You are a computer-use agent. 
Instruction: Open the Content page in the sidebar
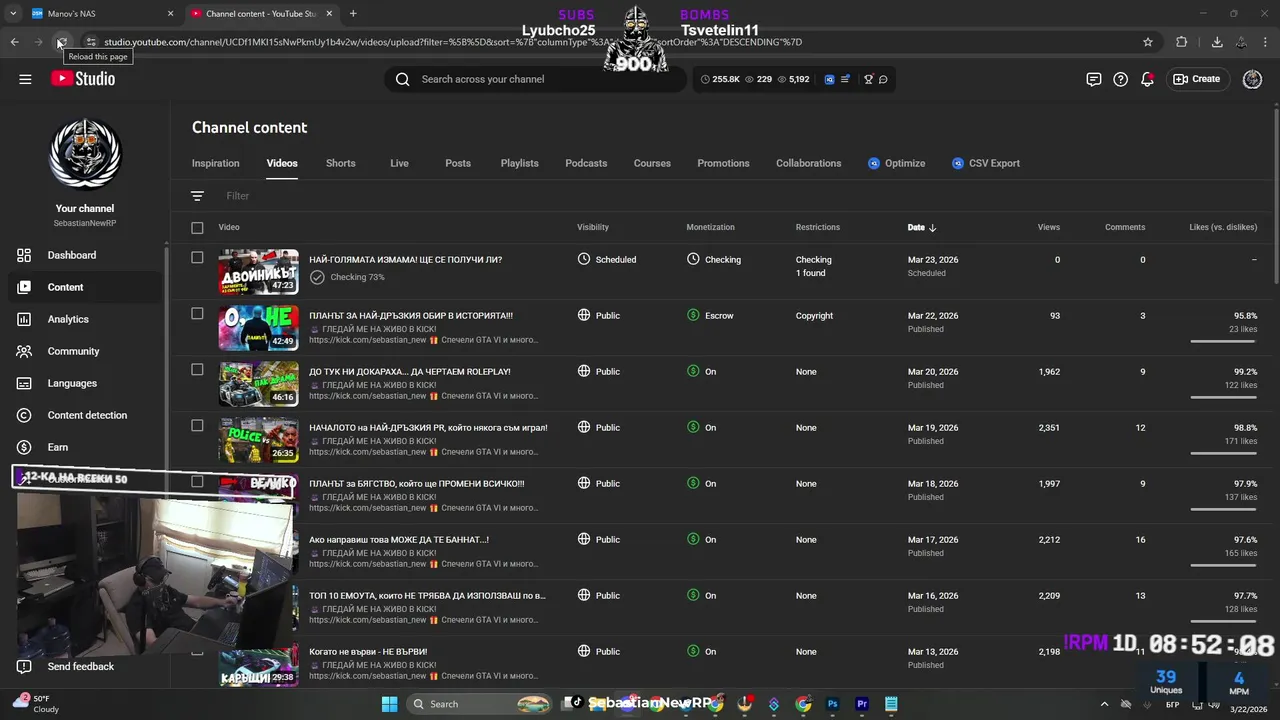[x=84, y=287]
